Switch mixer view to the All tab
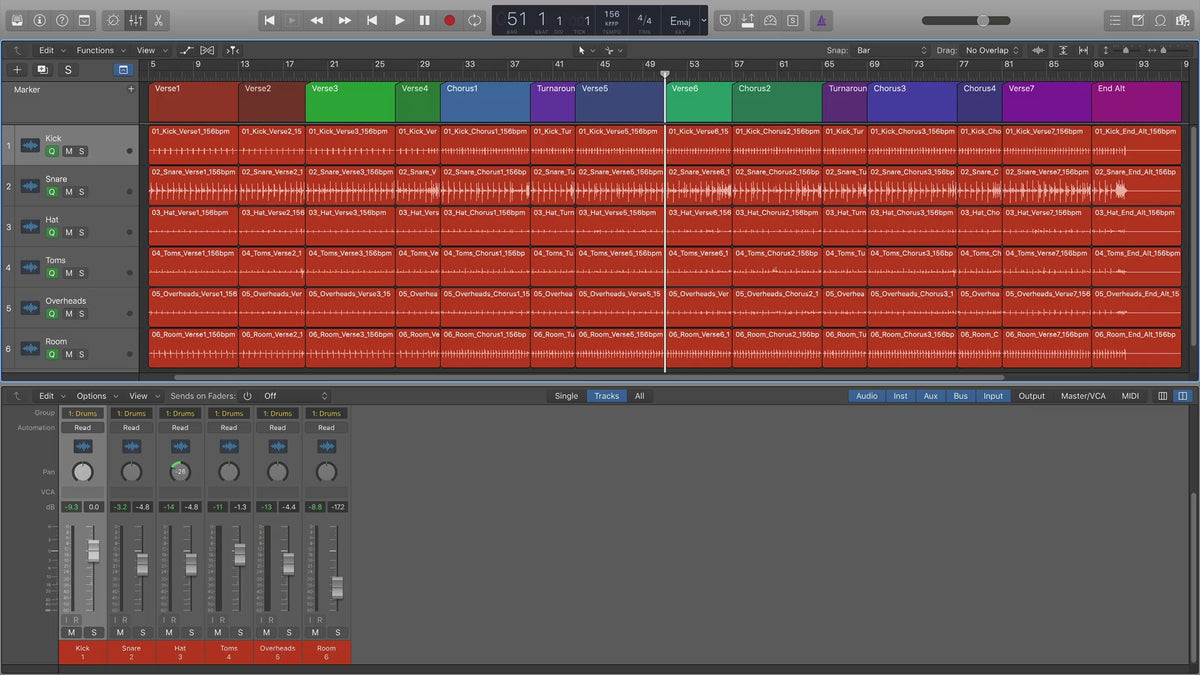The width and height of the screenshot is (1200, 675). coord(639,396)
